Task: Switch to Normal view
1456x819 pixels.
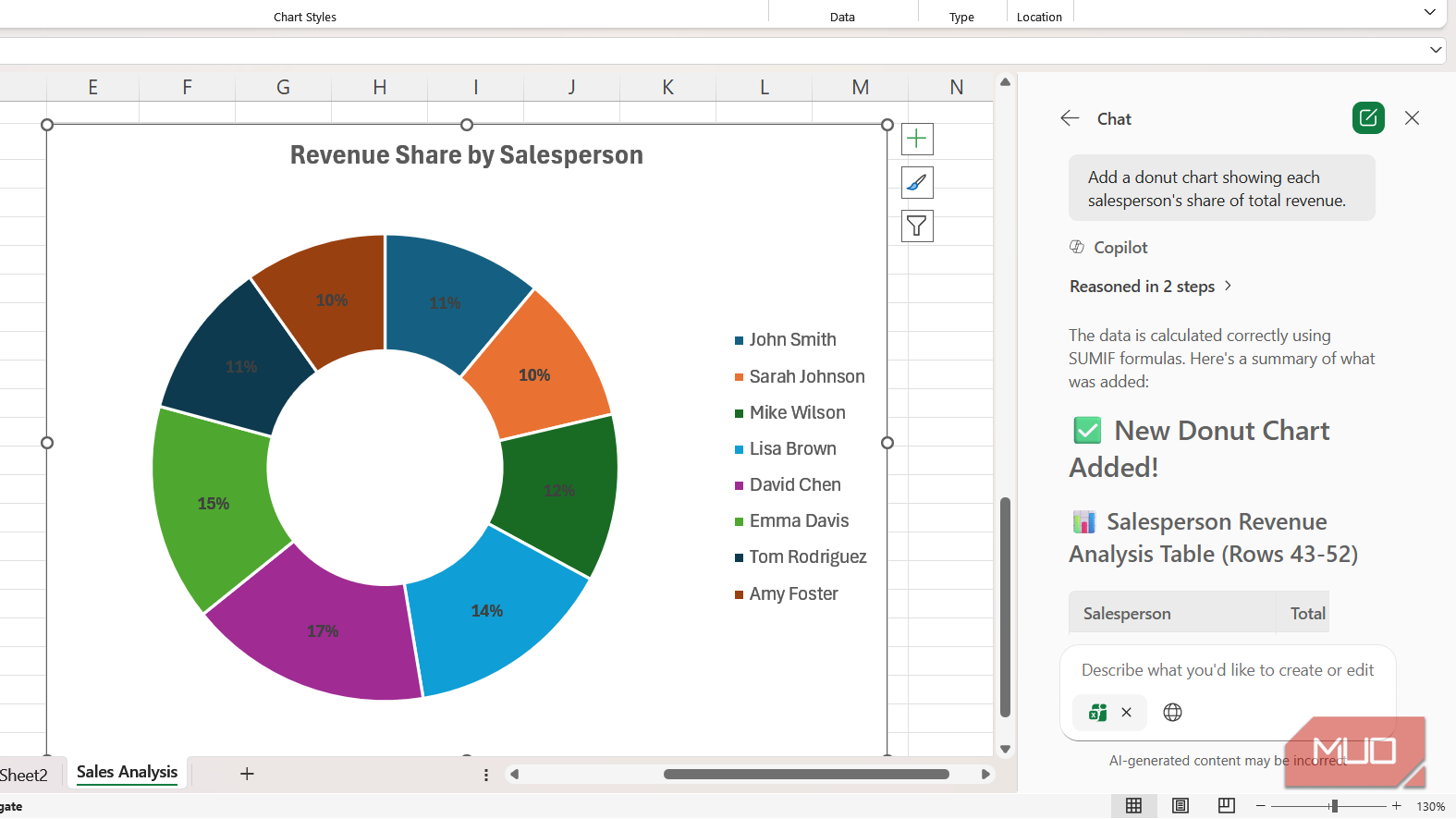Action: click(x=1133, y=806)
